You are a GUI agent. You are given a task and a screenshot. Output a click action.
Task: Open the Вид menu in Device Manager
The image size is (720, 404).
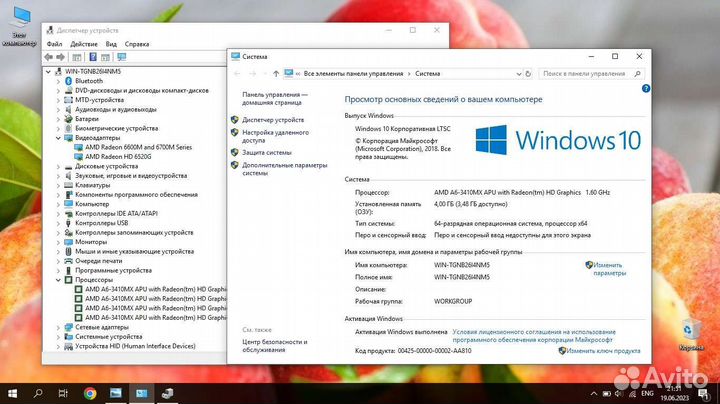tap(111, 44)
